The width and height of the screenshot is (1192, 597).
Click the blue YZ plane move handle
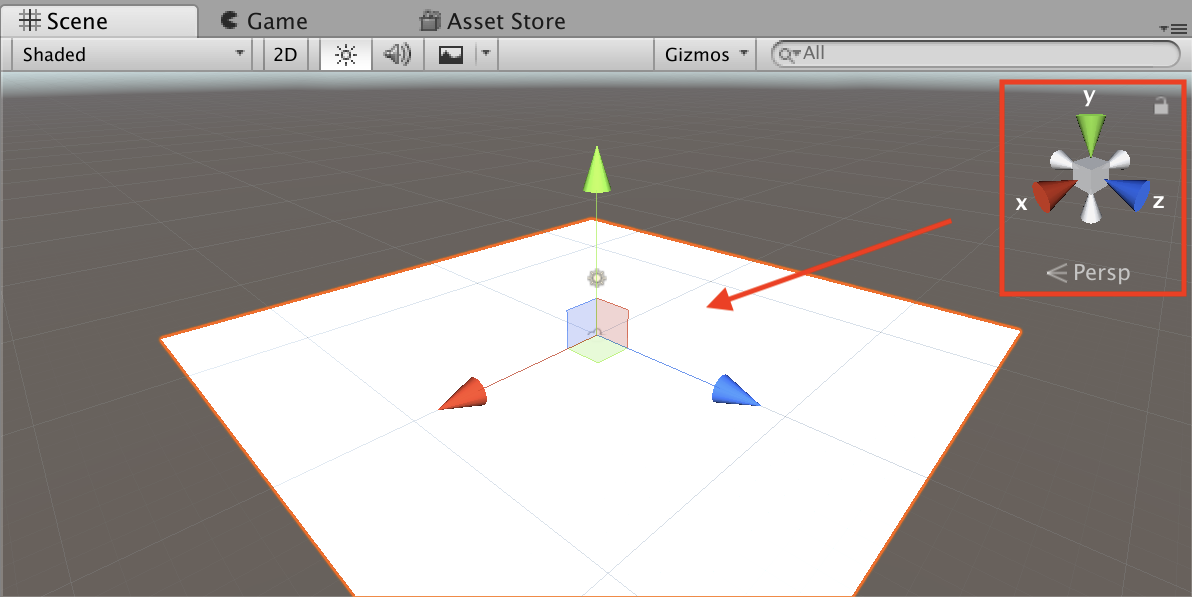[x=581, y=322]
